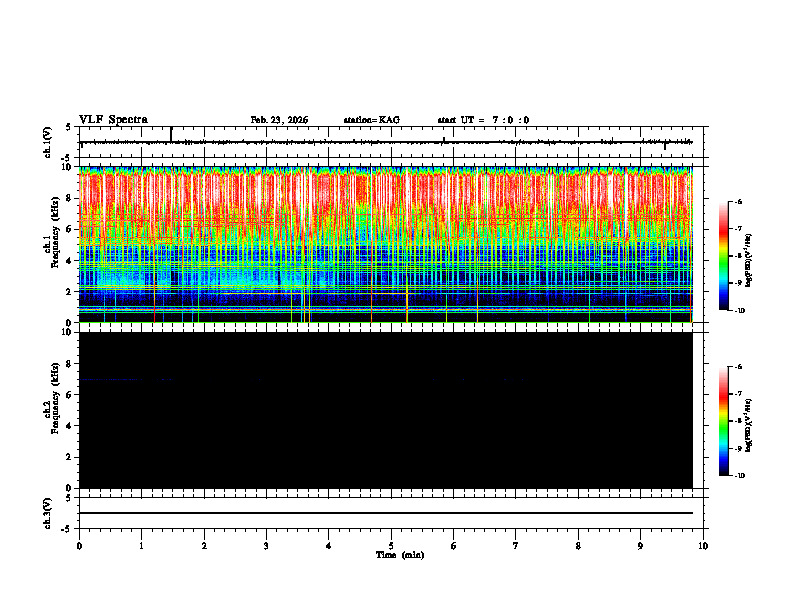
Task: Click the ch.1 colorful spectrogram panel
Action: 386,244
